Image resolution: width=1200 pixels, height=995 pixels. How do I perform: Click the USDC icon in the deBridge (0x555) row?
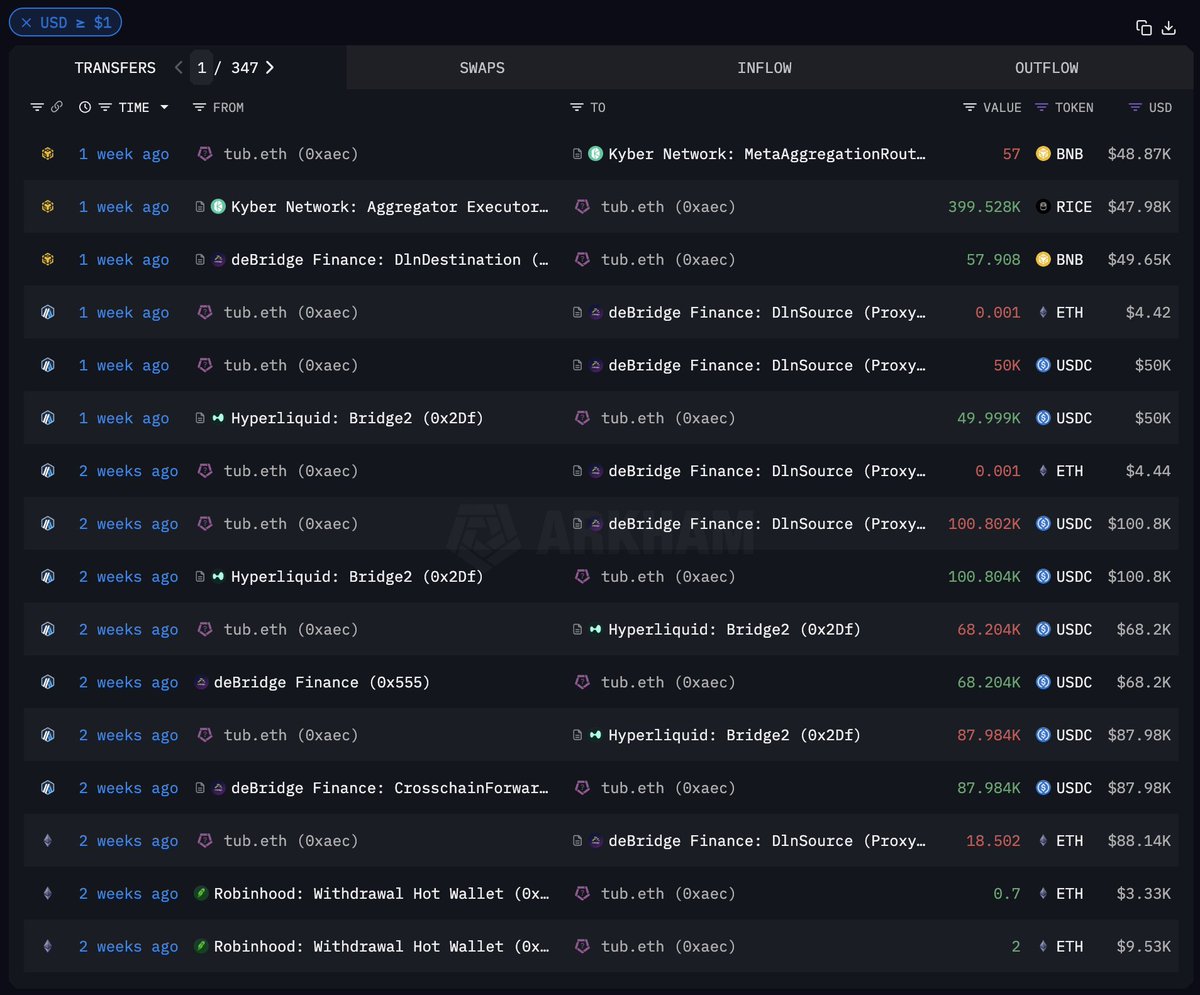point(1043,682)
